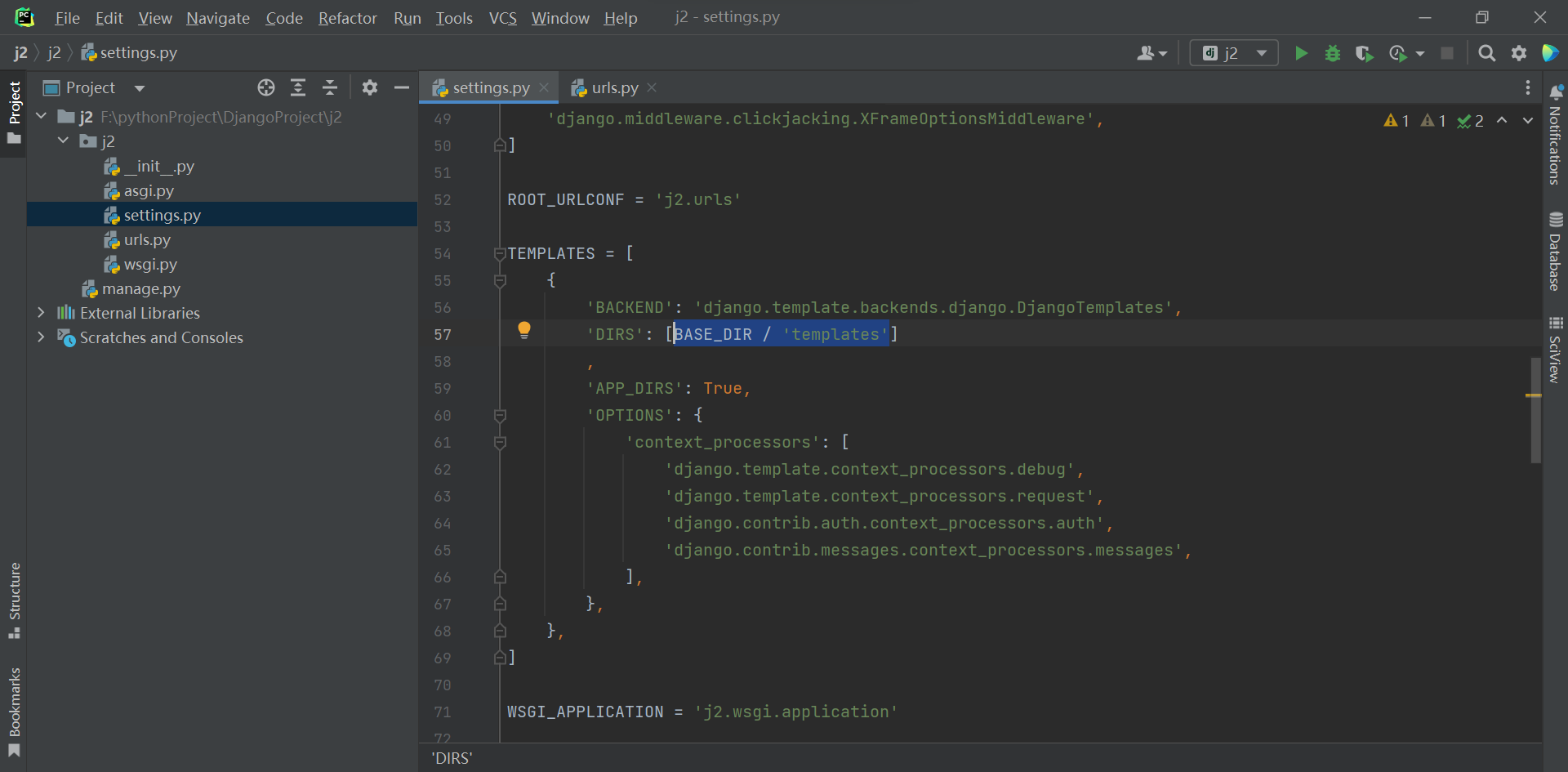Open IDE settings gear in toolbar

pos(1519,54)
